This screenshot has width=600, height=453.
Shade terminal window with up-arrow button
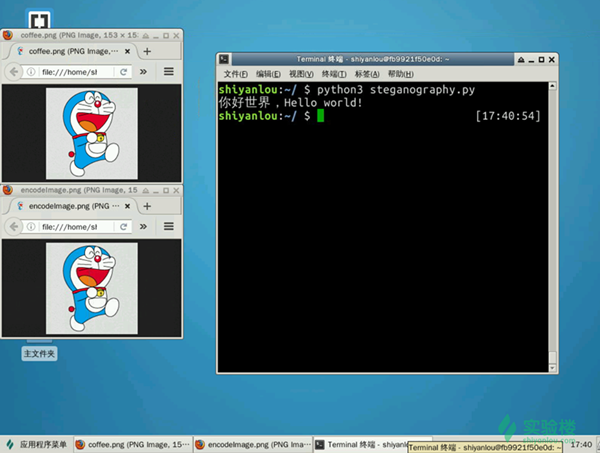[x=521, y=60]
